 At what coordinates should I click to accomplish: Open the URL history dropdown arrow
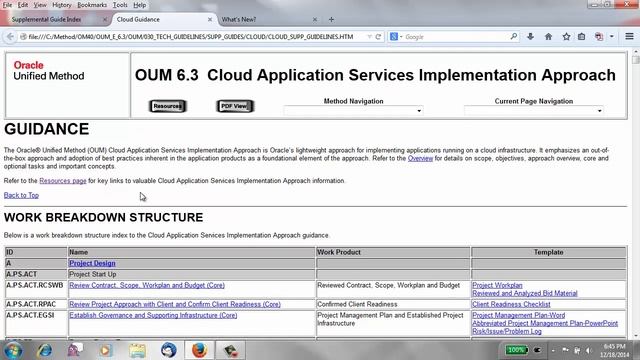coord(369,37)
